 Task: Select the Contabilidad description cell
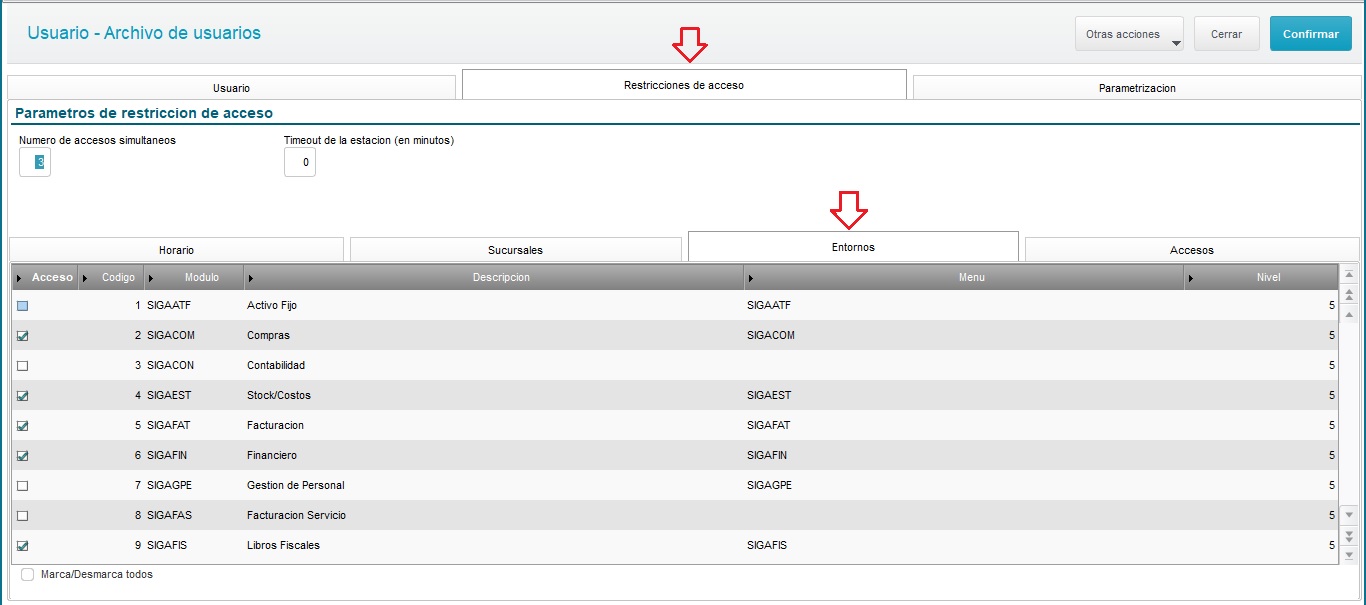click(x=494, y=365)
